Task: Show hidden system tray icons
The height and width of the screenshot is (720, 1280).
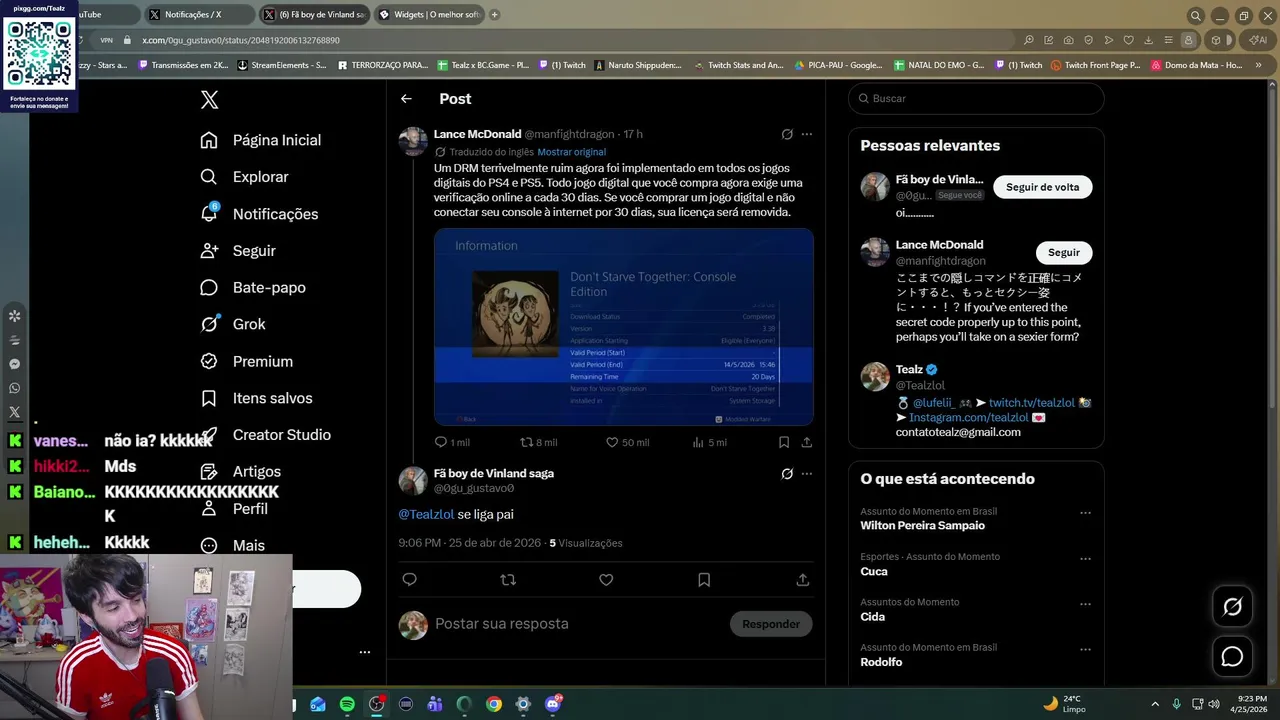Action: (x=1155, y=704)
